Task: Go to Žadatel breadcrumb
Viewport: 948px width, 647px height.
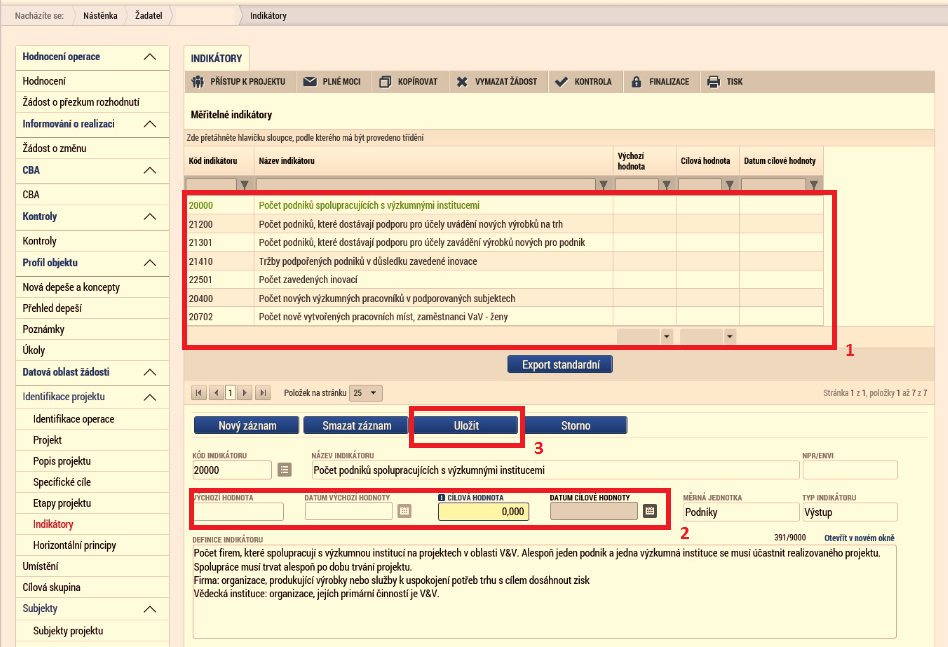Action: coord(149,16)
